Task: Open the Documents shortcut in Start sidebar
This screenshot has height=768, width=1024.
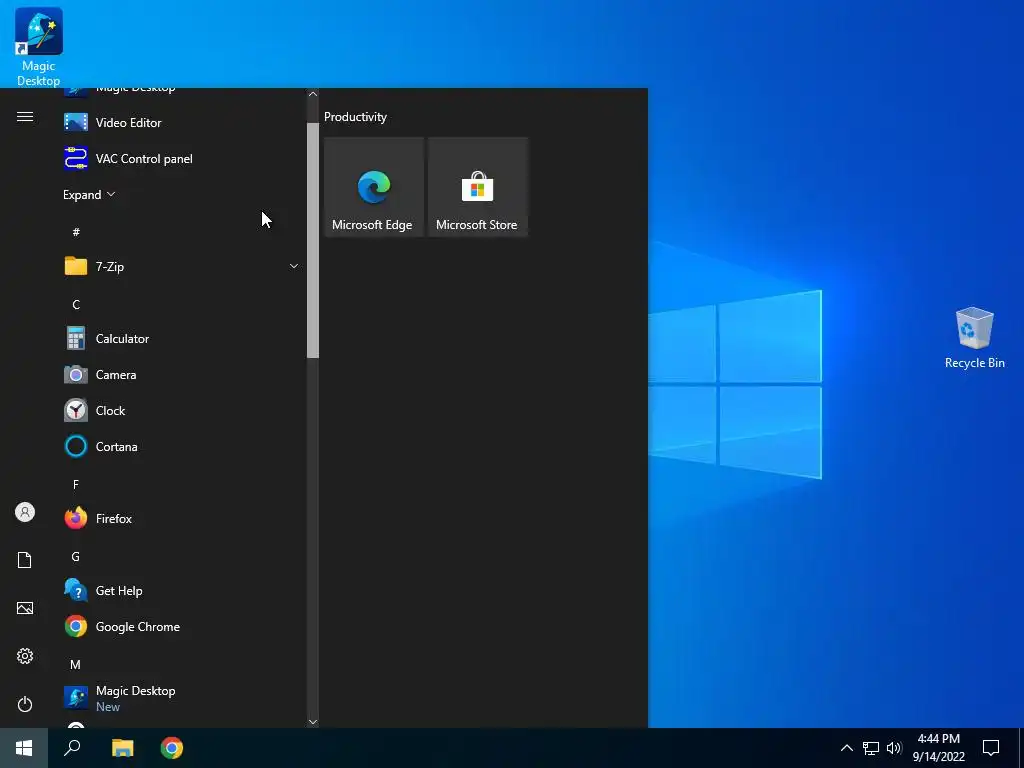Action: pyautogui.click(x=25, y=560)
